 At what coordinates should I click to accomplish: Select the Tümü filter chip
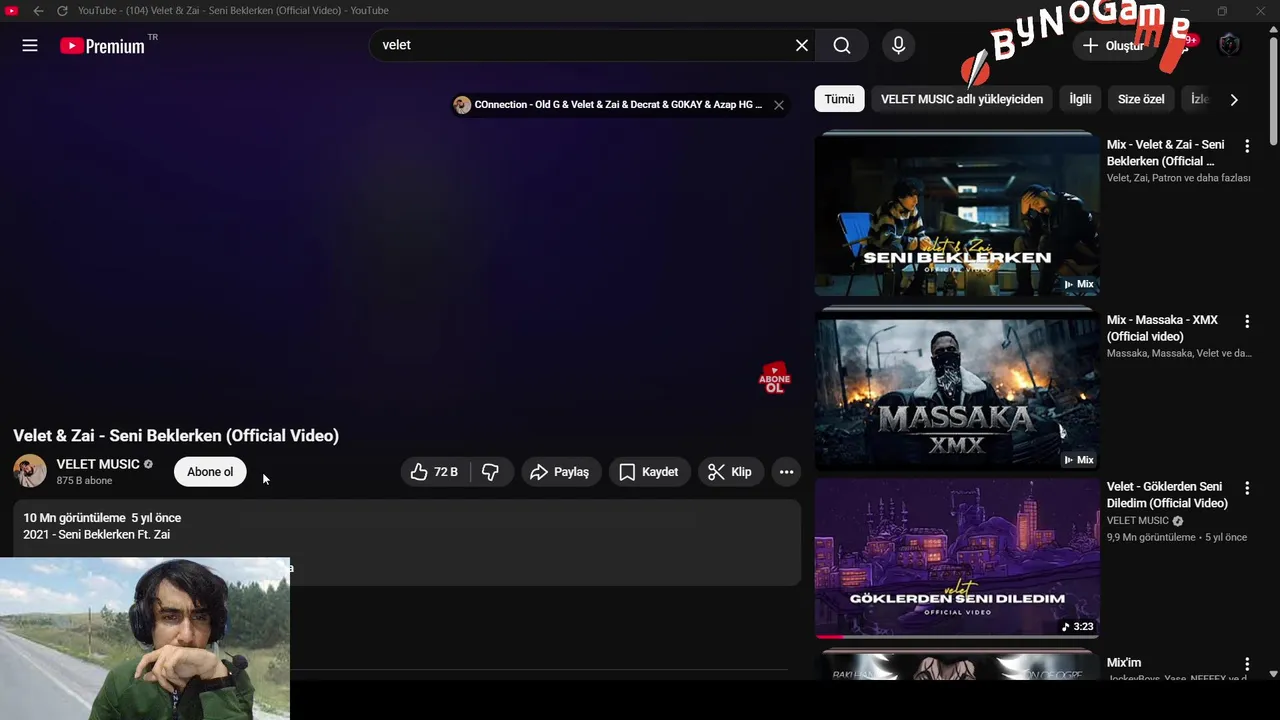pyautogui.click(x=839, y=99)
